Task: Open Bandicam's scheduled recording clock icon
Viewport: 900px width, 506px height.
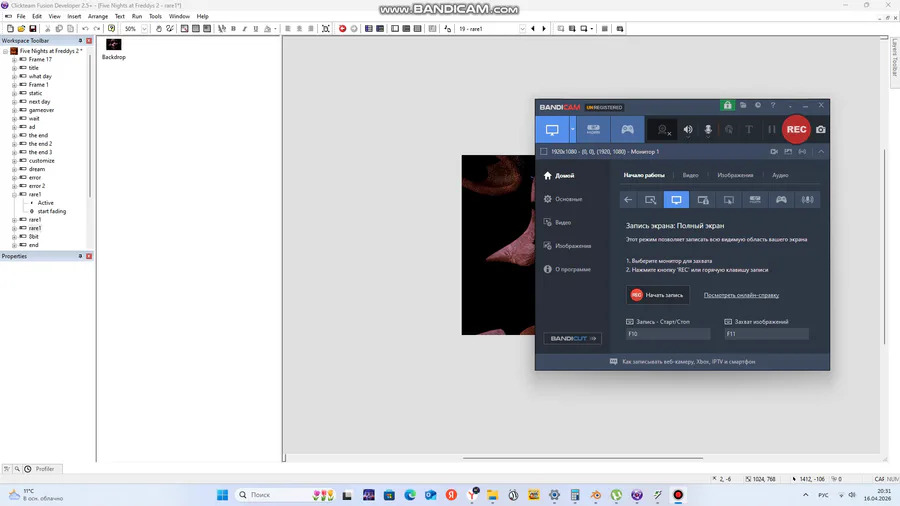Action: (x=758, y=106)
